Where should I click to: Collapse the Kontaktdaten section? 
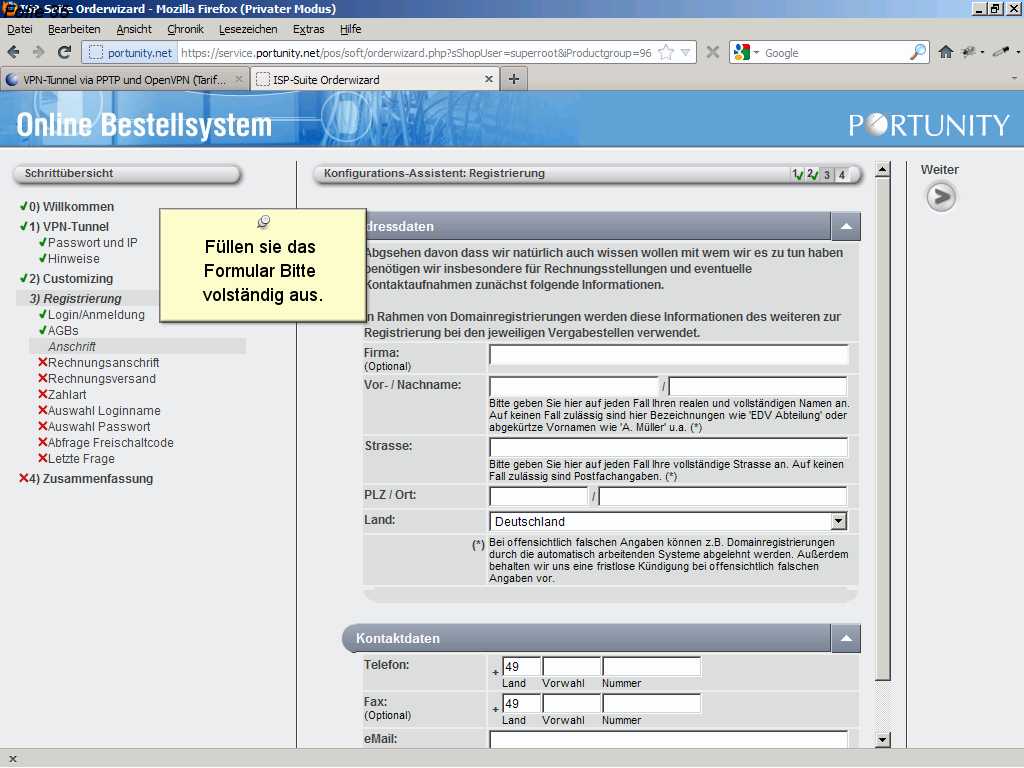pos(845,638)
